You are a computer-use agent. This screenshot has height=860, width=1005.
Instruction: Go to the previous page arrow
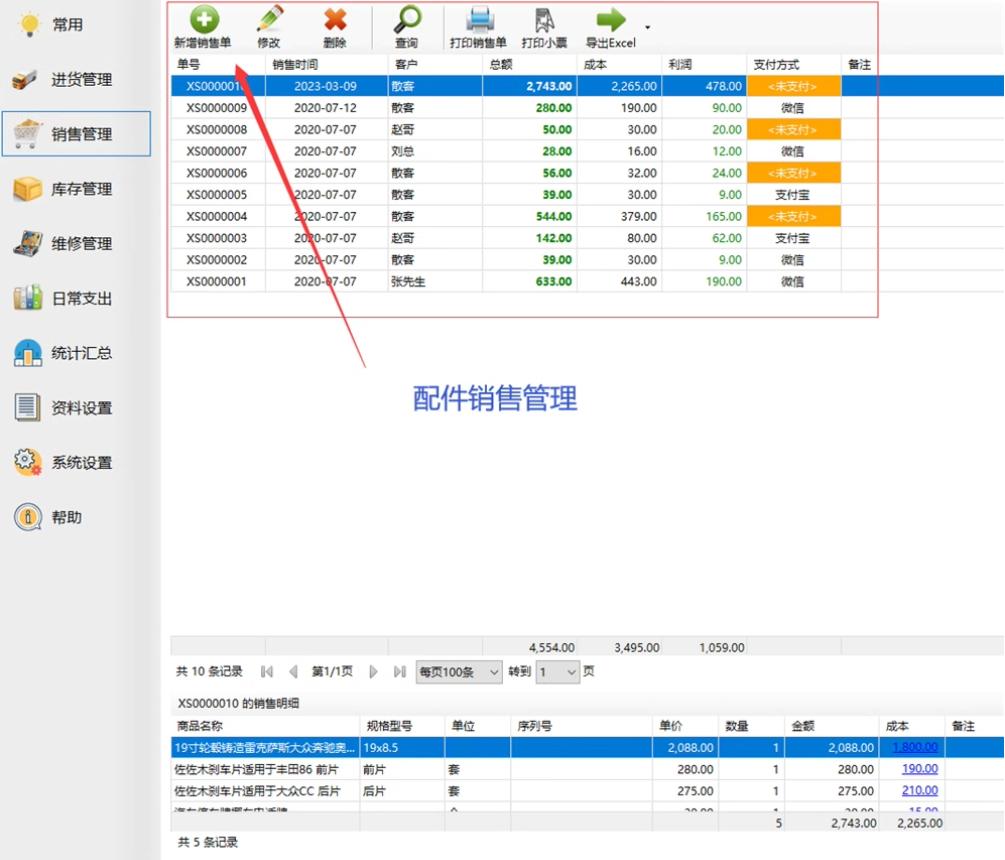pos(294,672)
